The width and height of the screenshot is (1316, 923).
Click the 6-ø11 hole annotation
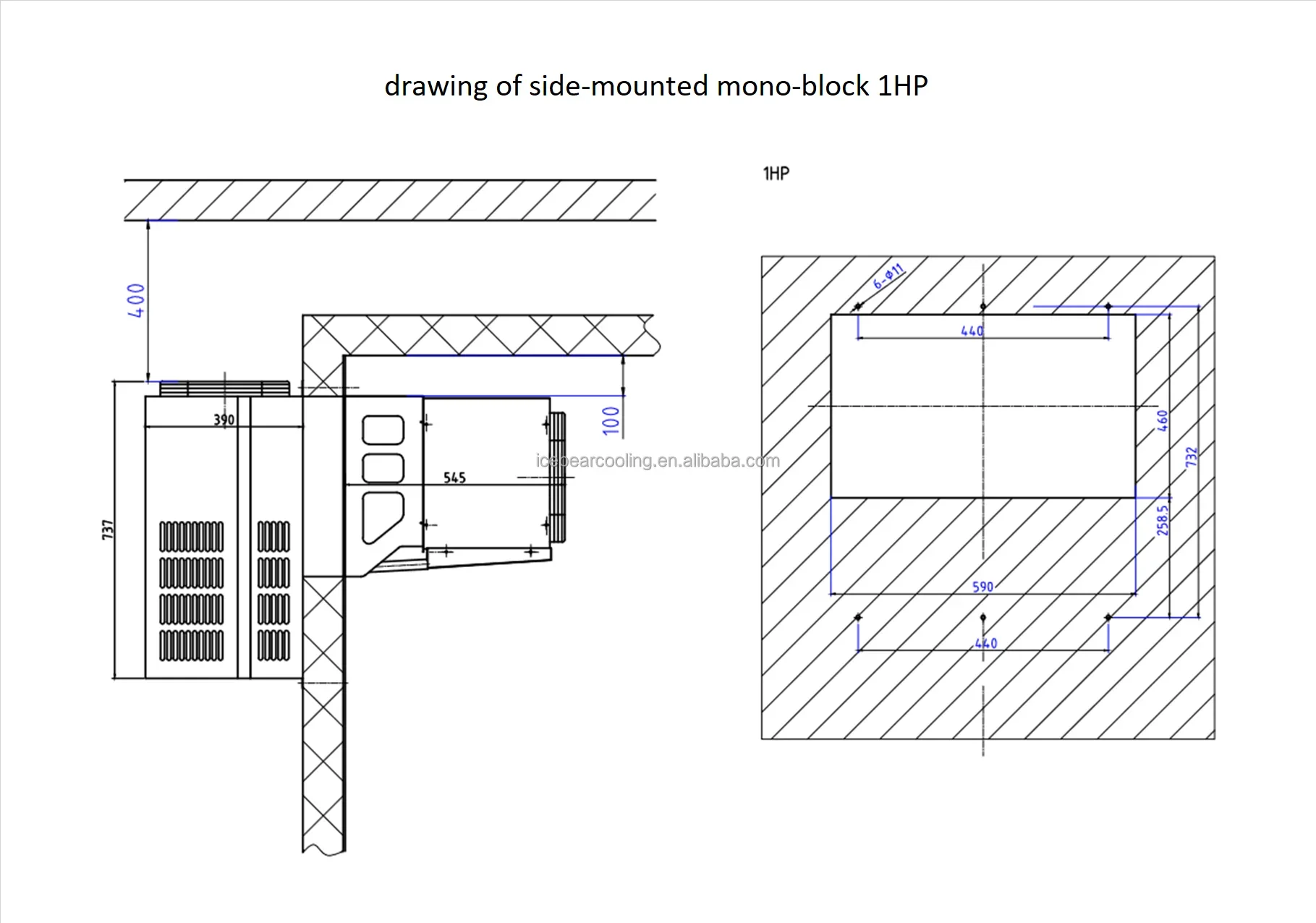pyautogui.click(x=888, y=276)
